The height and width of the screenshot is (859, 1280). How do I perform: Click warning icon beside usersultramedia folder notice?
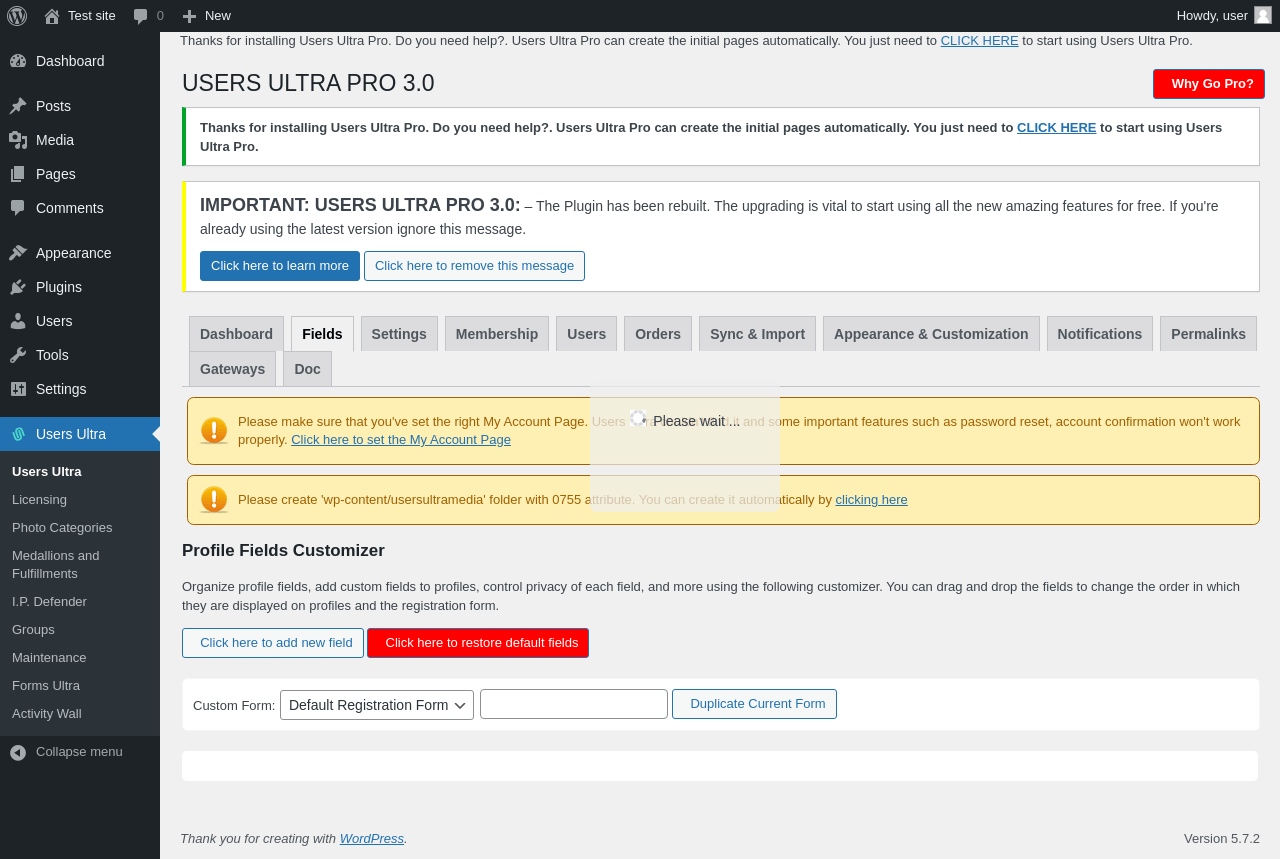[x=214, y=500]
